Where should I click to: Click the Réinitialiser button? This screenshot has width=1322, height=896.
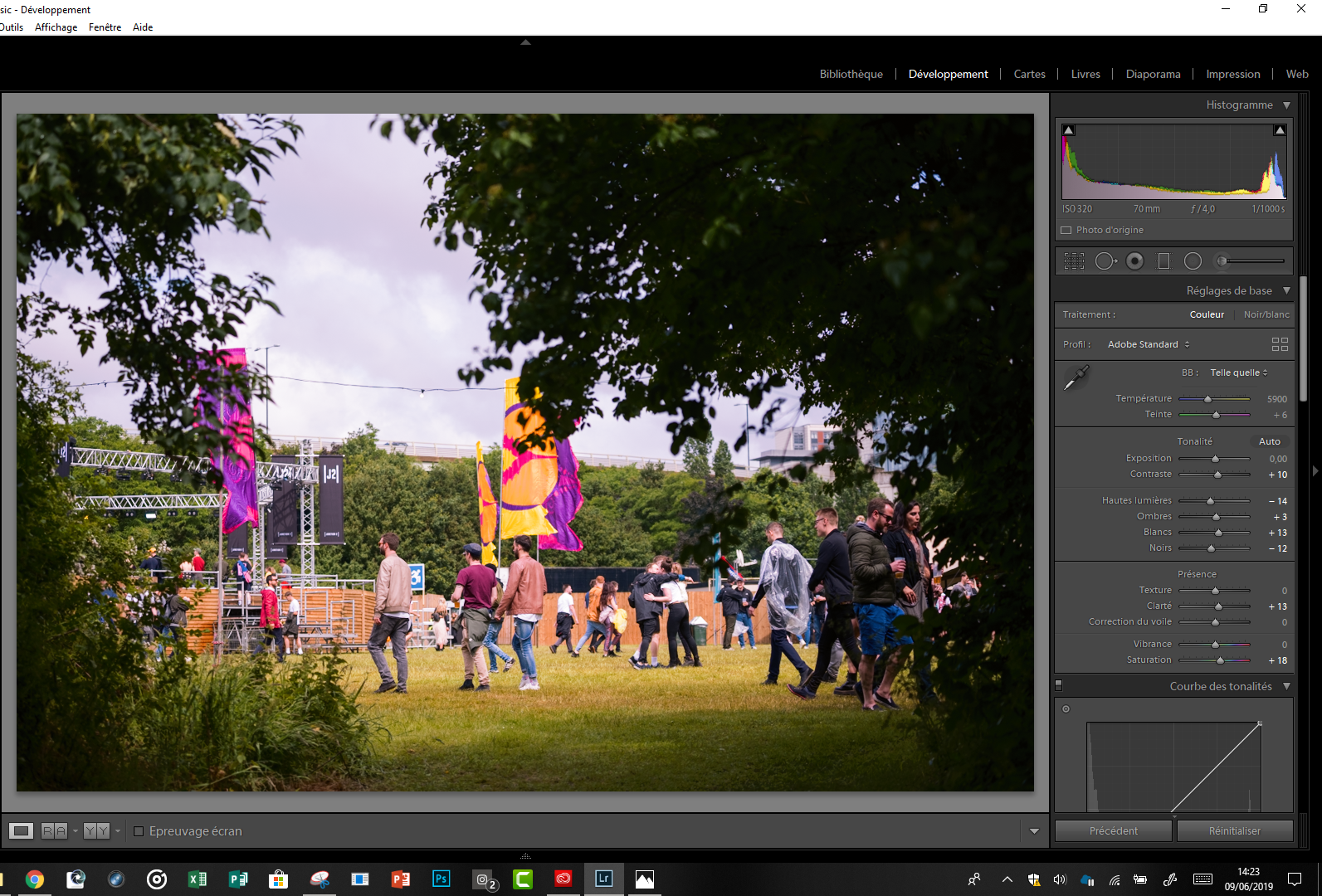(1235, 830)
